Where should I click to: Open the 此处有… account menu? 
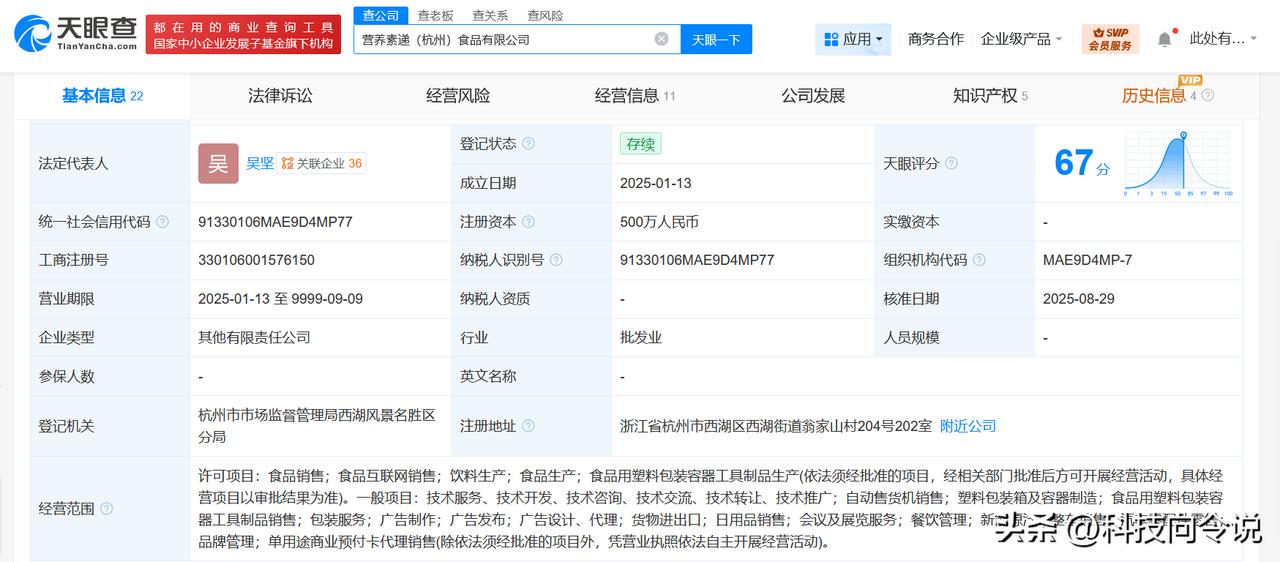(1225, 39)
